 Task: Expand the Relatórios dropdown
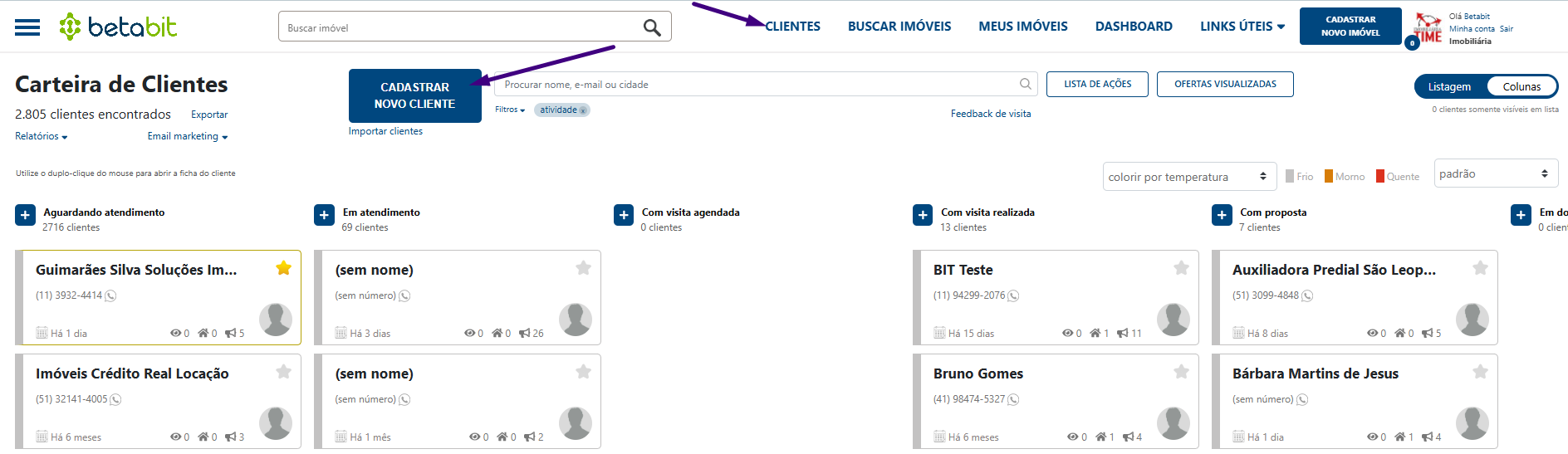tap(41, 136)
